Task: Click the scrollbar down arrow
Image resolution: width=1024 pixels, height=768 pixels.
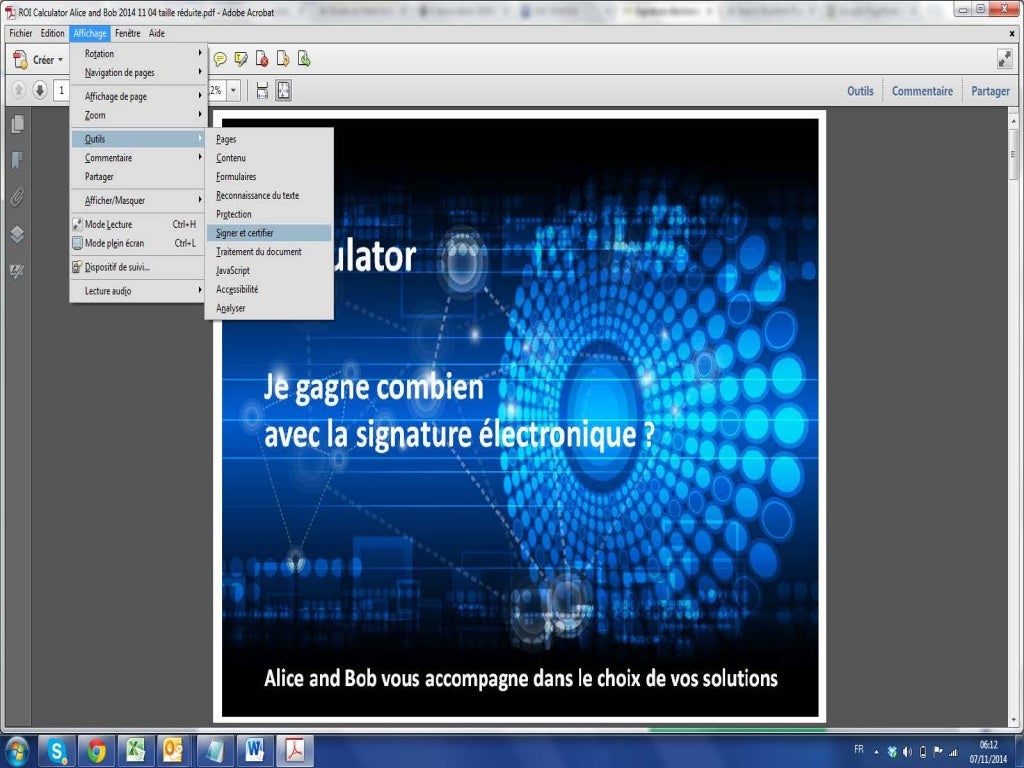Action: pyautogui.click(x=1014, y=720)
